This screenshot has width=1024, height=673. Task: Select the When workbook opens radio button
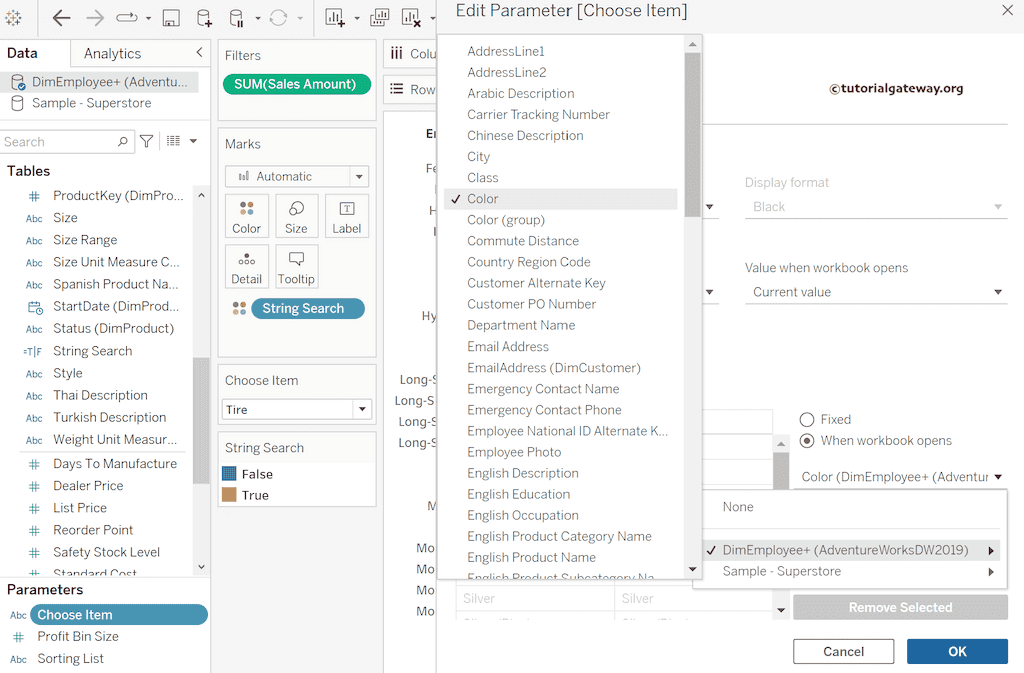coord(807,441)
